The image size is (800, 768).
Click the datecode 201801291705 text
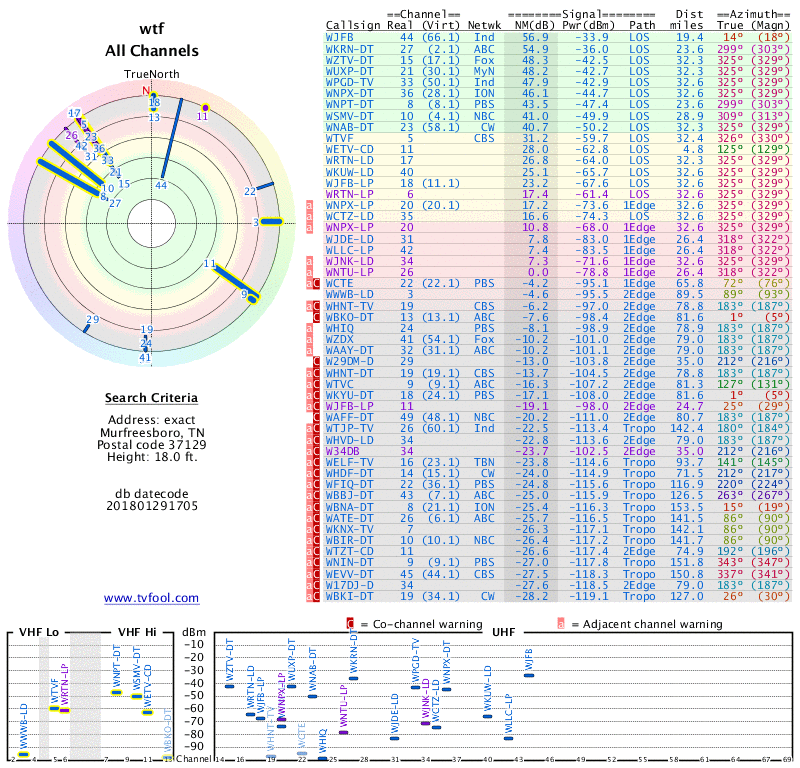(x=152, y=506)
